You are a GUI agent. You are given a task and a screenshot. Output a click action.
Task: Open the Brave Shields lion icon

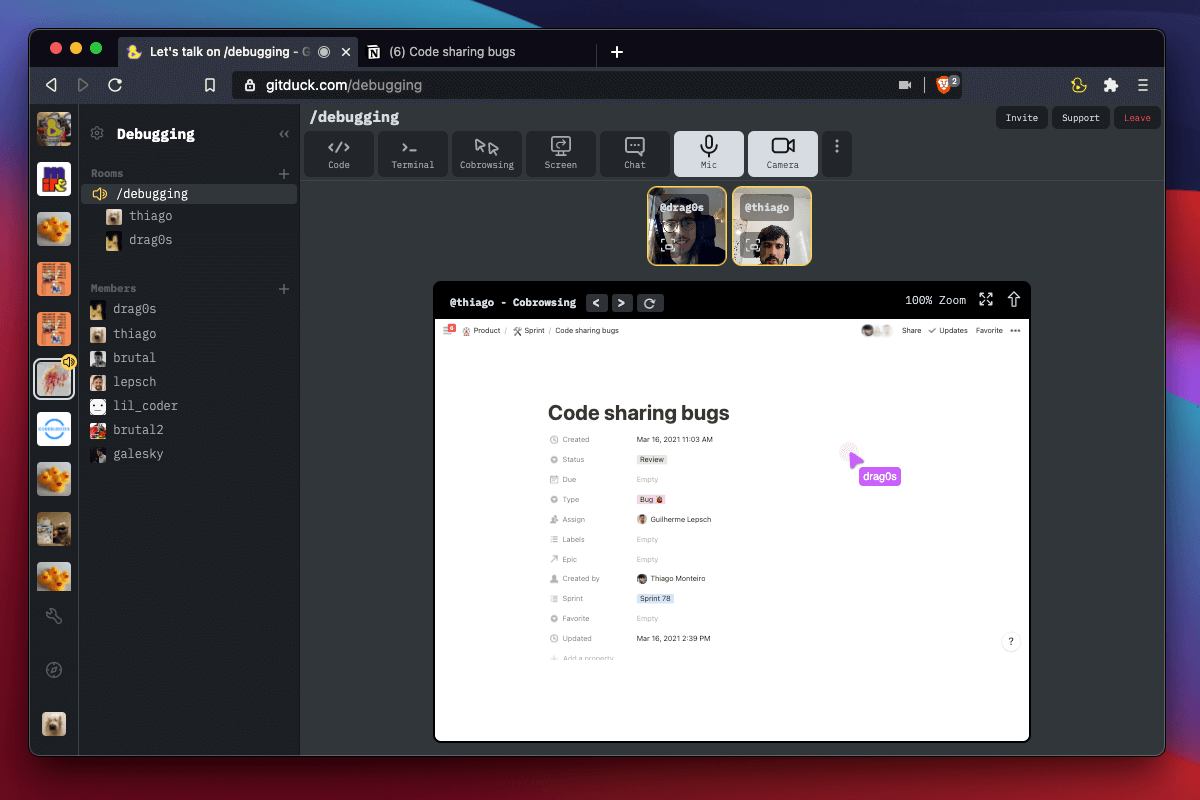coord(943,85)
